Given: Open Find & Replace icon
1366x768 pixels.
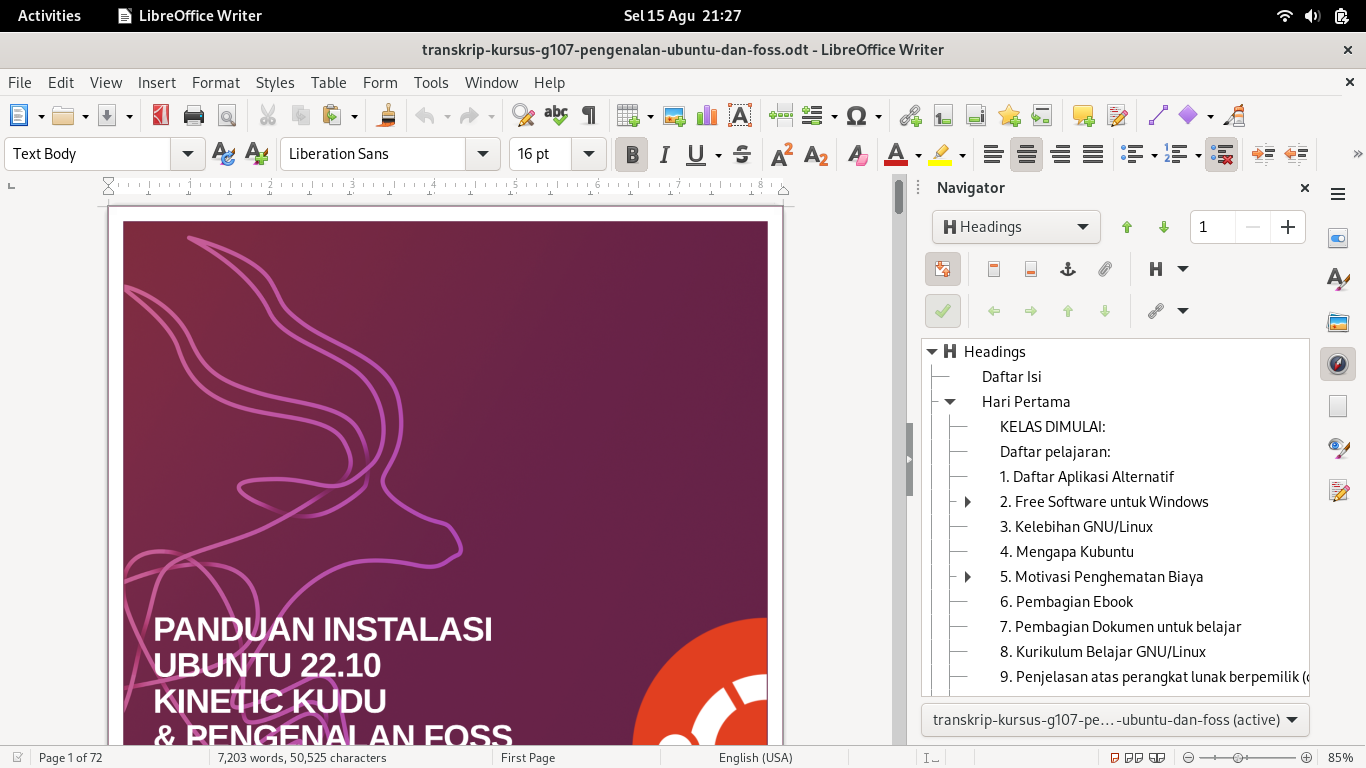Looking at the screenshot, I should tap(522, 116).
